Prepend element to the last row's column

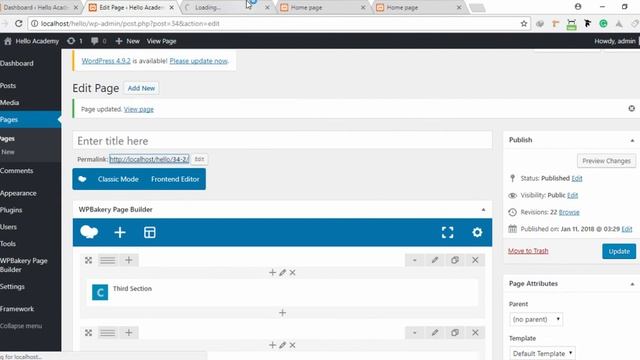272,345
